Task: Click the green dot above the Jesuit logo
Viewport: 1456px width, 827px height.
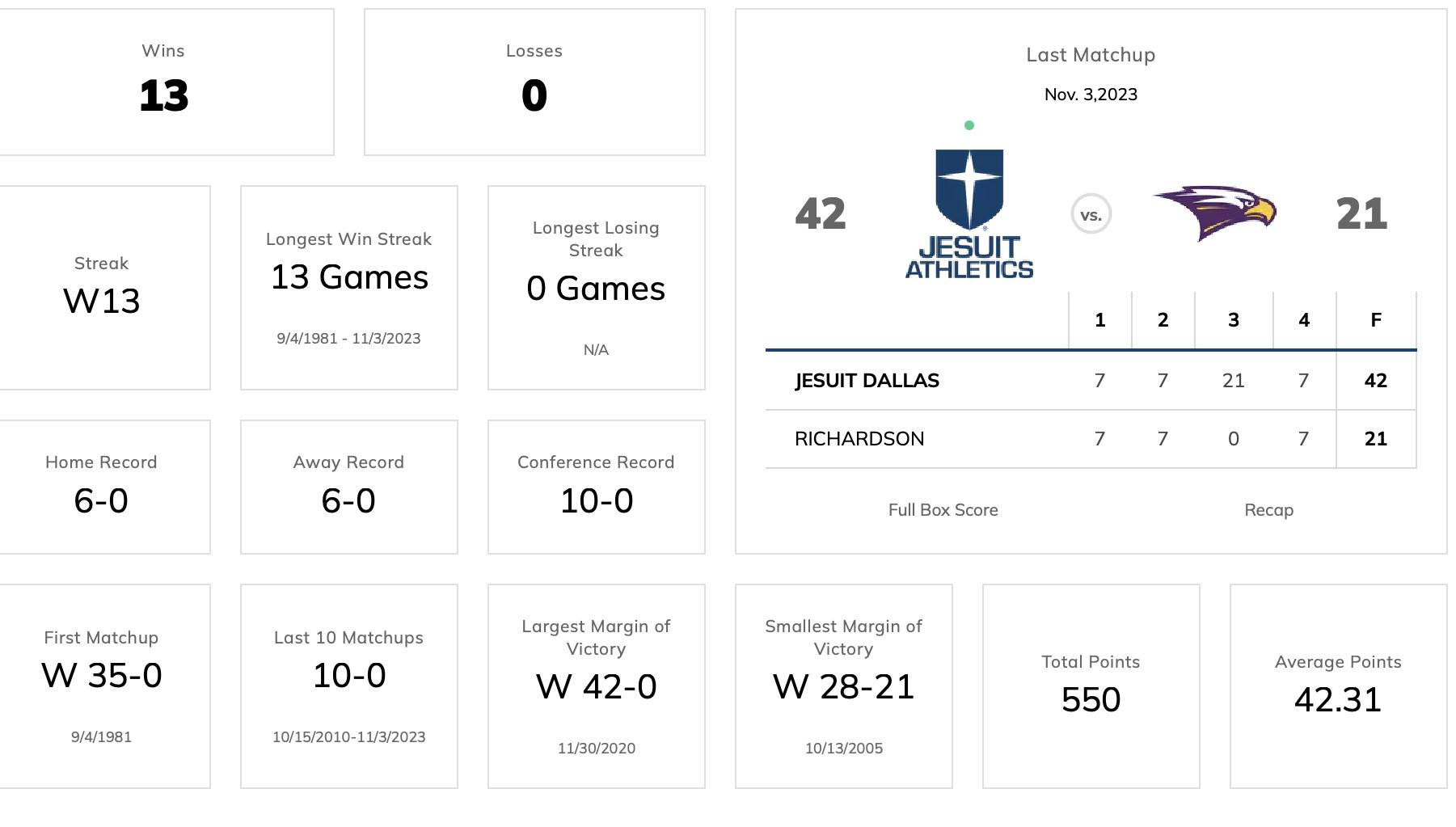Action: click(x=969, y=125)
